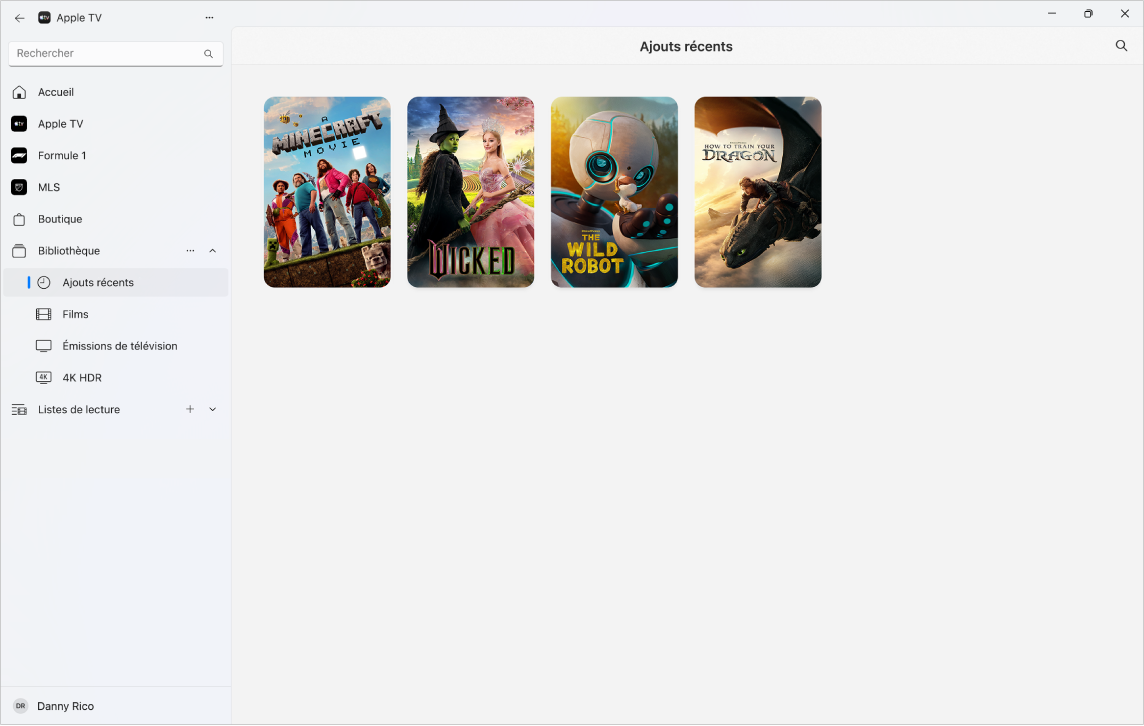Select the Apple TV channel icon

coord(20,123)
